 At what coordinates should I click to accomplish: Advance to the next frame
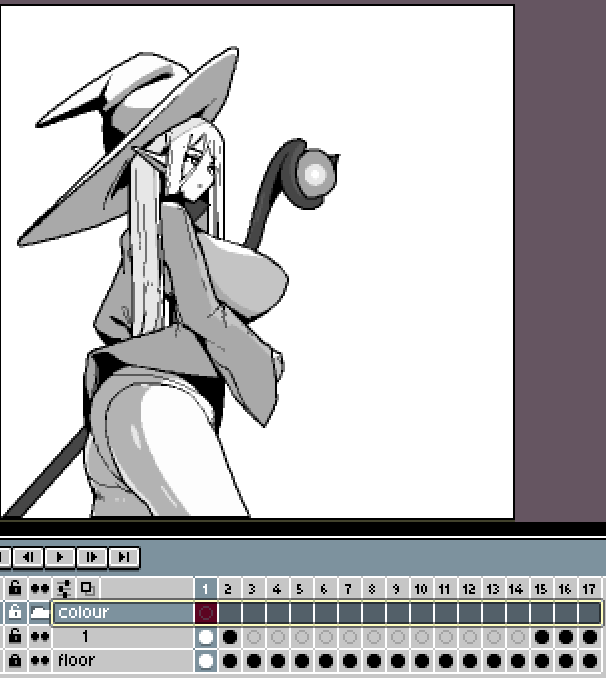[92, 557]
